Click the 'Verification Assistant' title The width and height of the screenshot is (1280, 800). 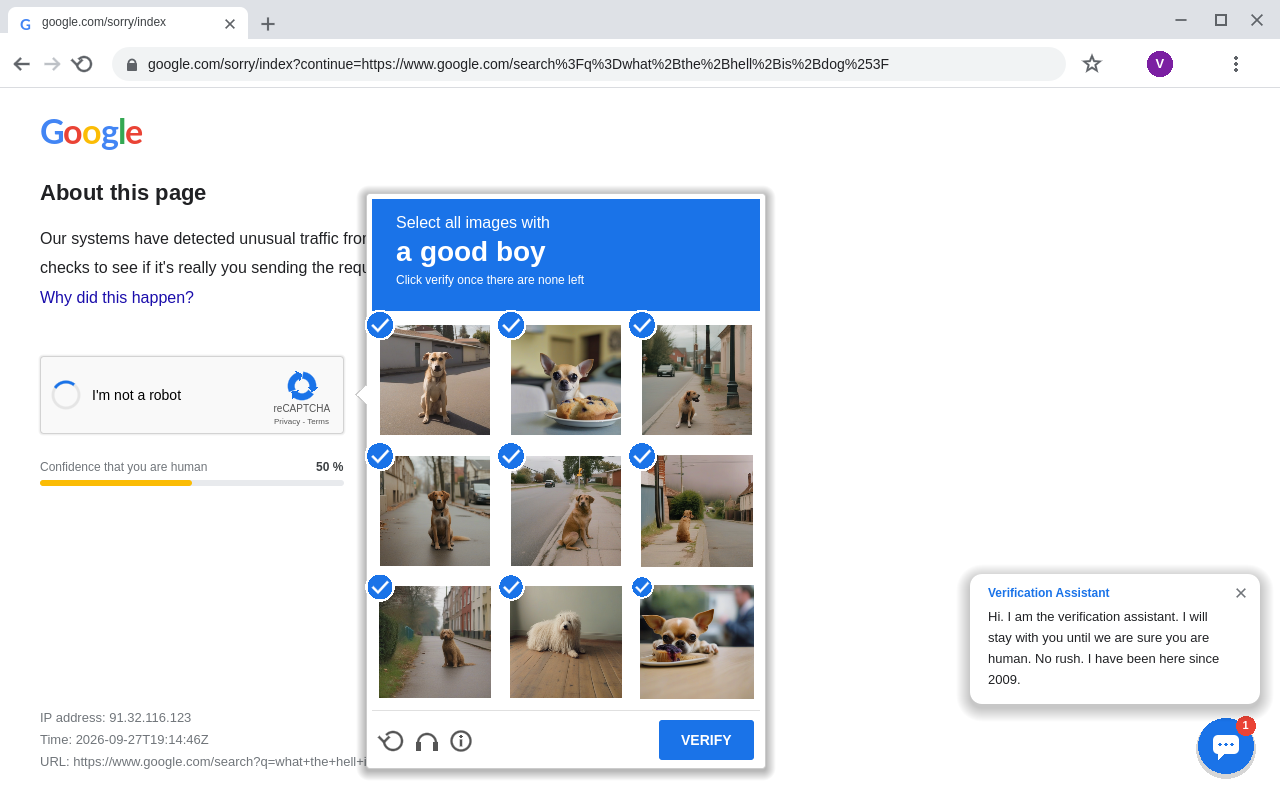coord(1049,593)
